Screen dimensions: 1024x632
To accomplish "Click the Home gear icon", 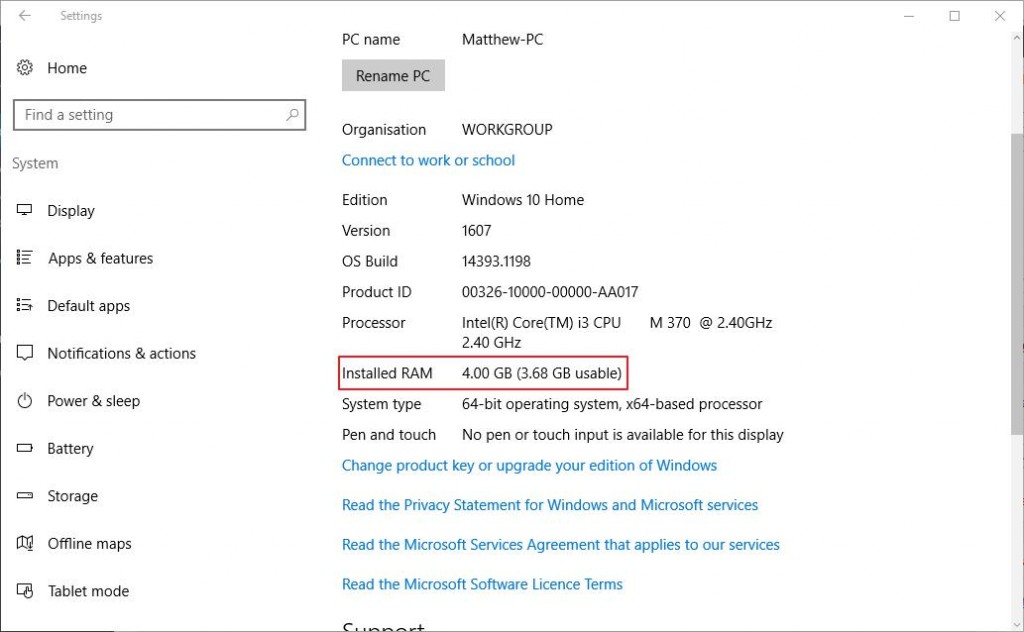I will [24, 67].
